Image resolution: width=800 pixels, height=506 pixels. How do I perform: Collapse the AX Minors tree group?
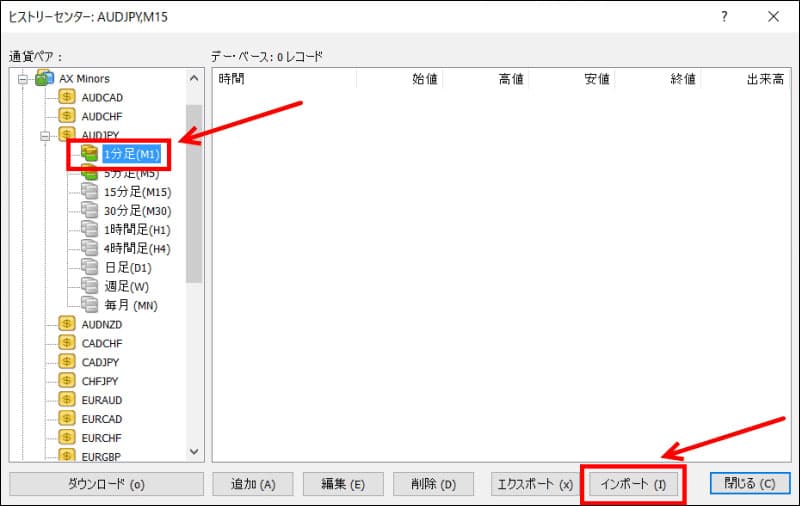pos(22,79)
